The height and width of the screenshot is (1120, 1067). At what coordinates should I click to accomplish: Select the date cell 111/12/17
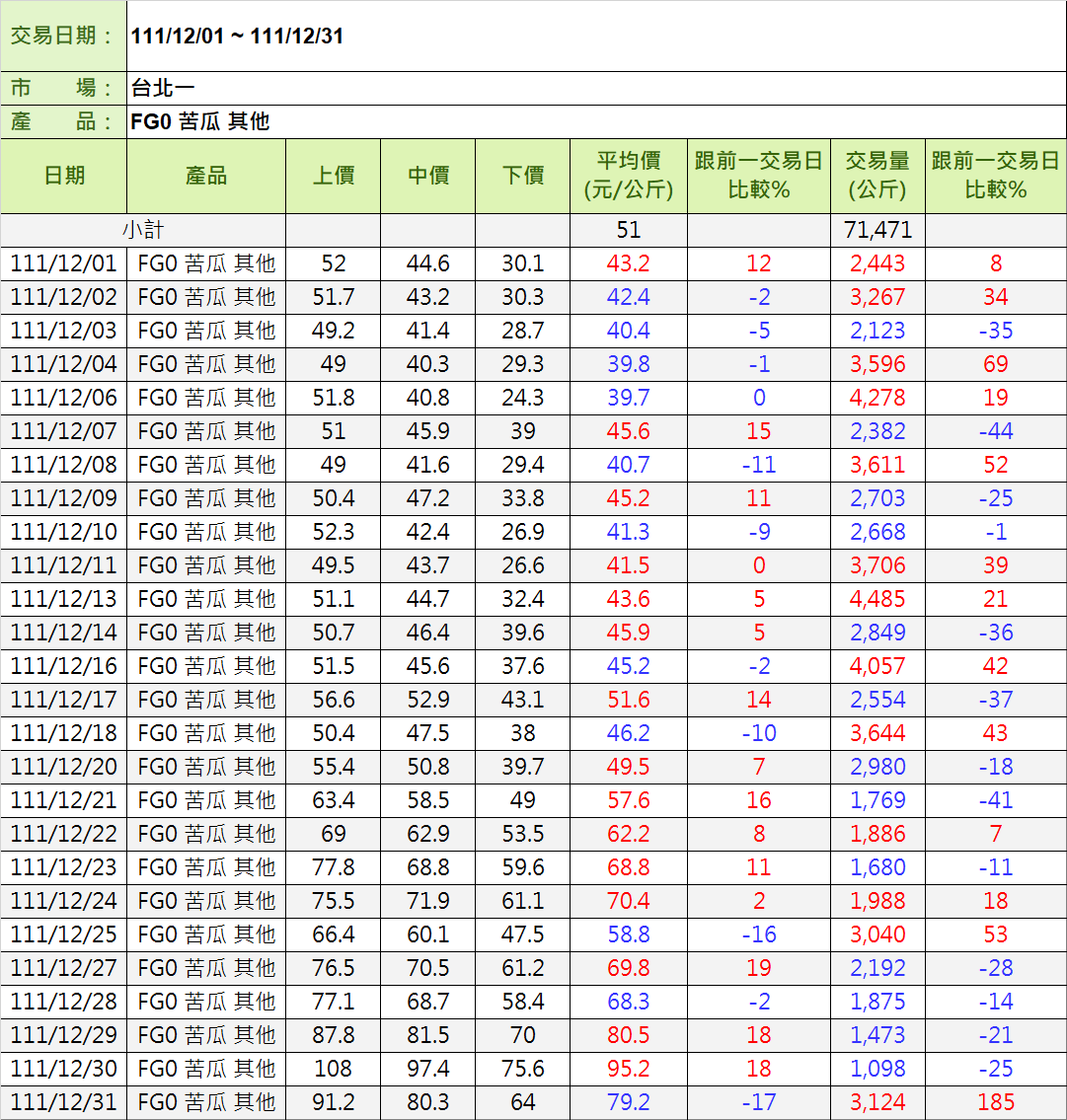tap(64, 700)
